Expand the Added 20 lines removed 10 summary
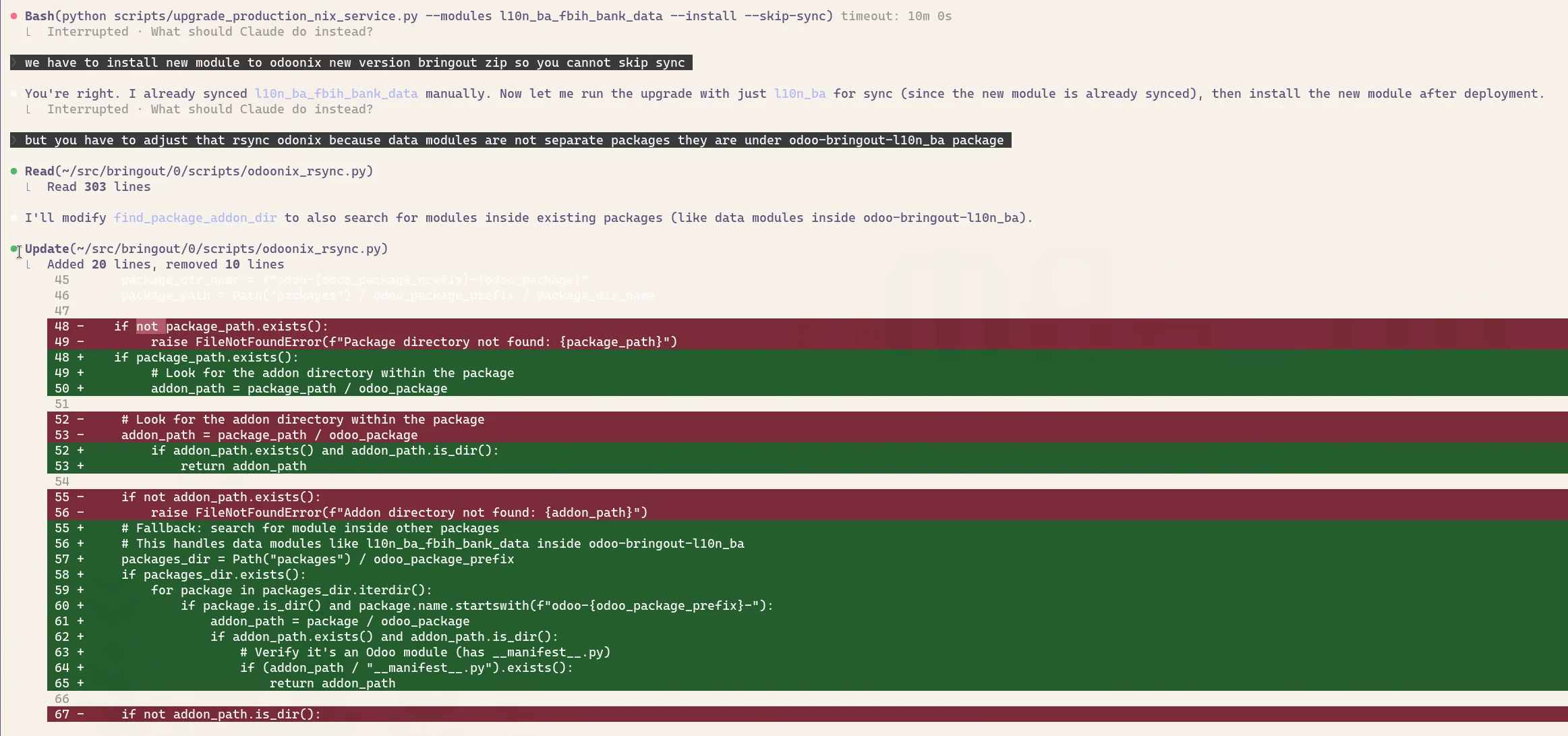The image size is (1568, 736). 165,264
